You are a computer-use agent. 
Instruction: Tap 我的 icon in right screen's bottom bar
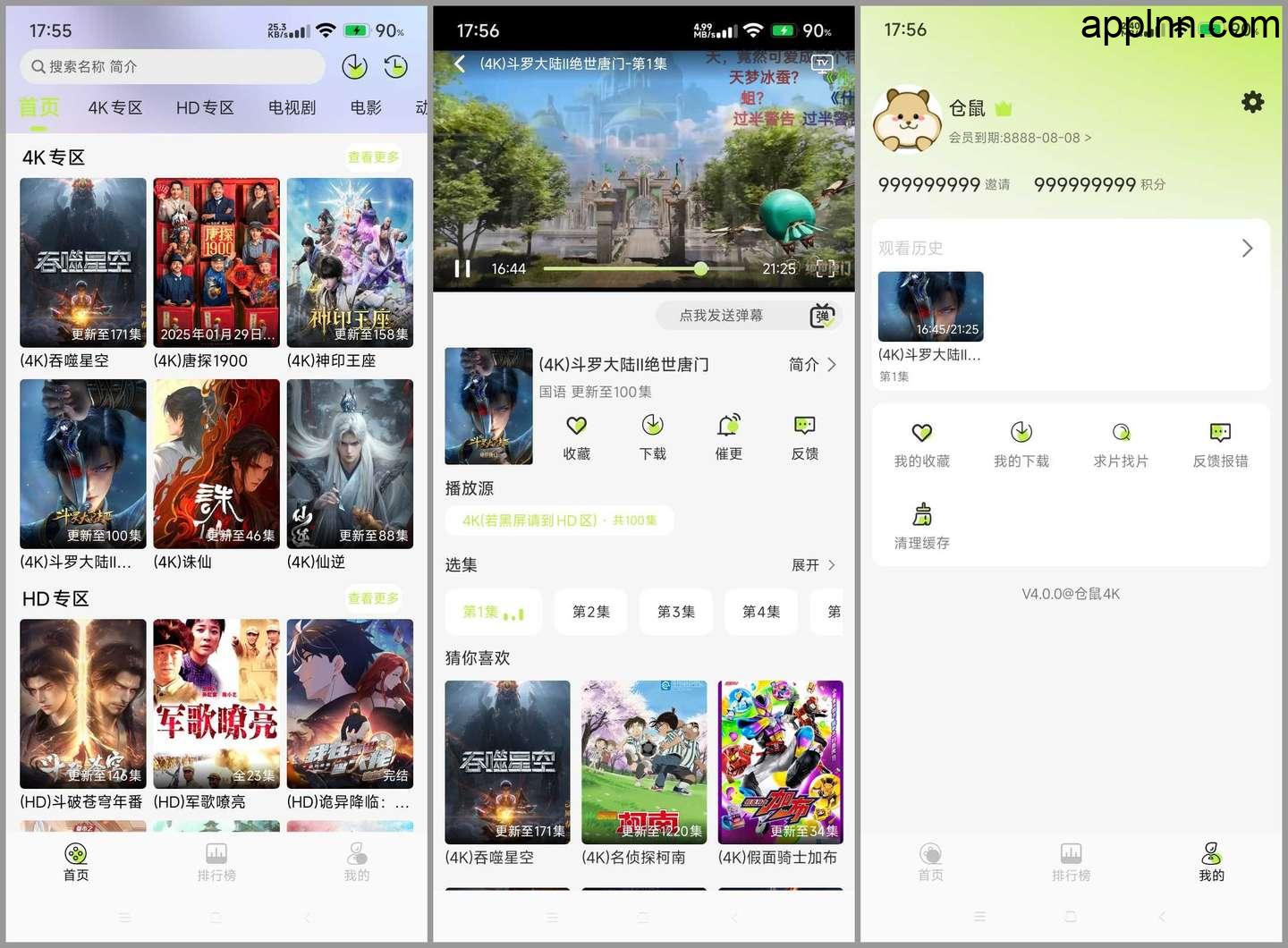pyautogui.click(x=1212, y=853)
